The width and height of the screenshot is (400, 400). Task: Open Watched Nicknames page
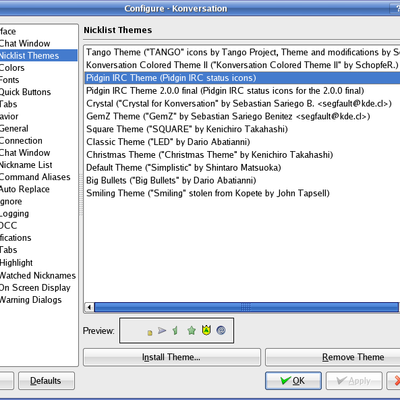point(38,275)
